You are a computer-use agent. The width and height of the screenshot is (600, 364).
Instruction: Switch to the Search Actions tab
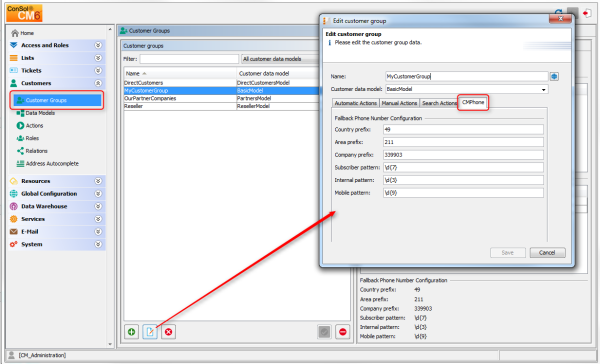pos(439,103)
